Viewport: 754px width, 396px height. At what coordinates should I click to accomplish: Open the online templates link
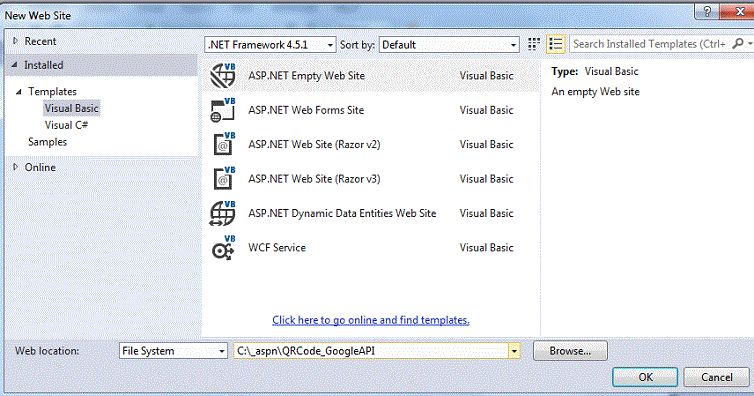click(x=371, y=320)
